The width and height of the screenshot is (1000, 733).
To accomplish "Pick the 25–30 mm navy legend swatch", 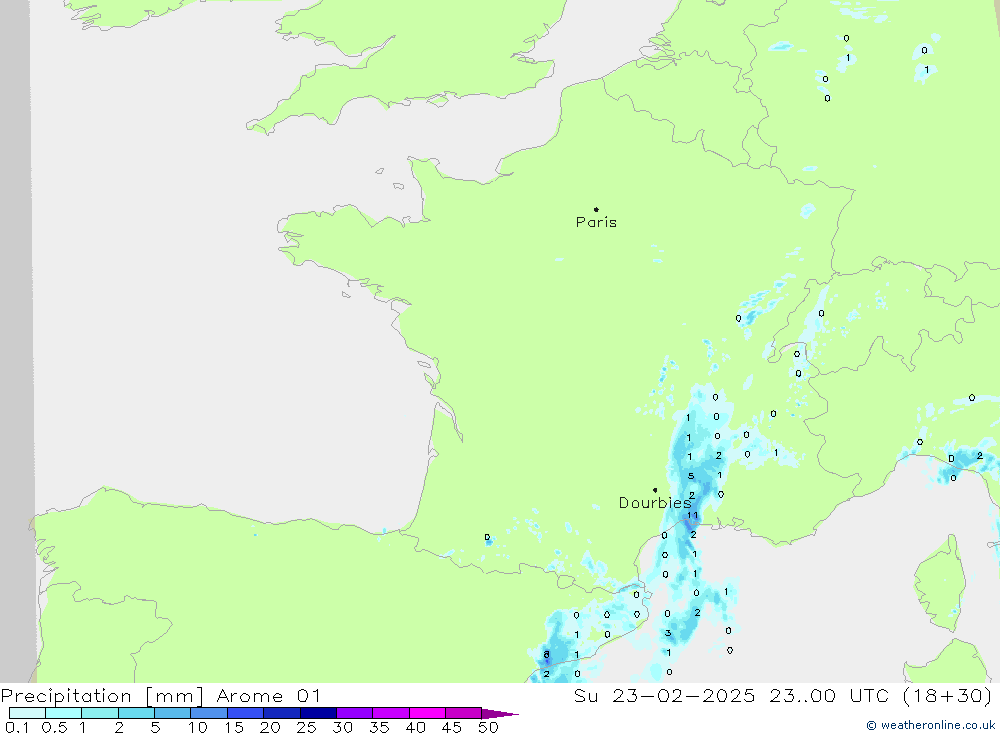I will [x=318, y=713].
